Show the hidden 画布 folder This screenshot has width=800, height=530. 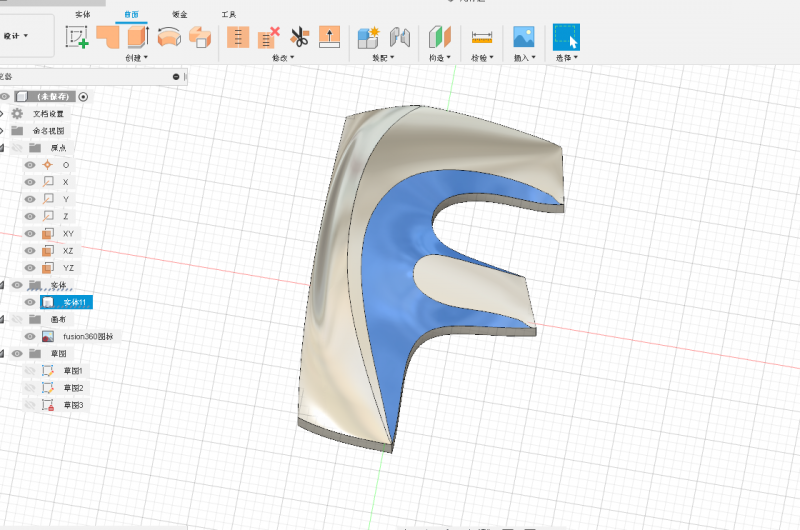pos(17,319)
